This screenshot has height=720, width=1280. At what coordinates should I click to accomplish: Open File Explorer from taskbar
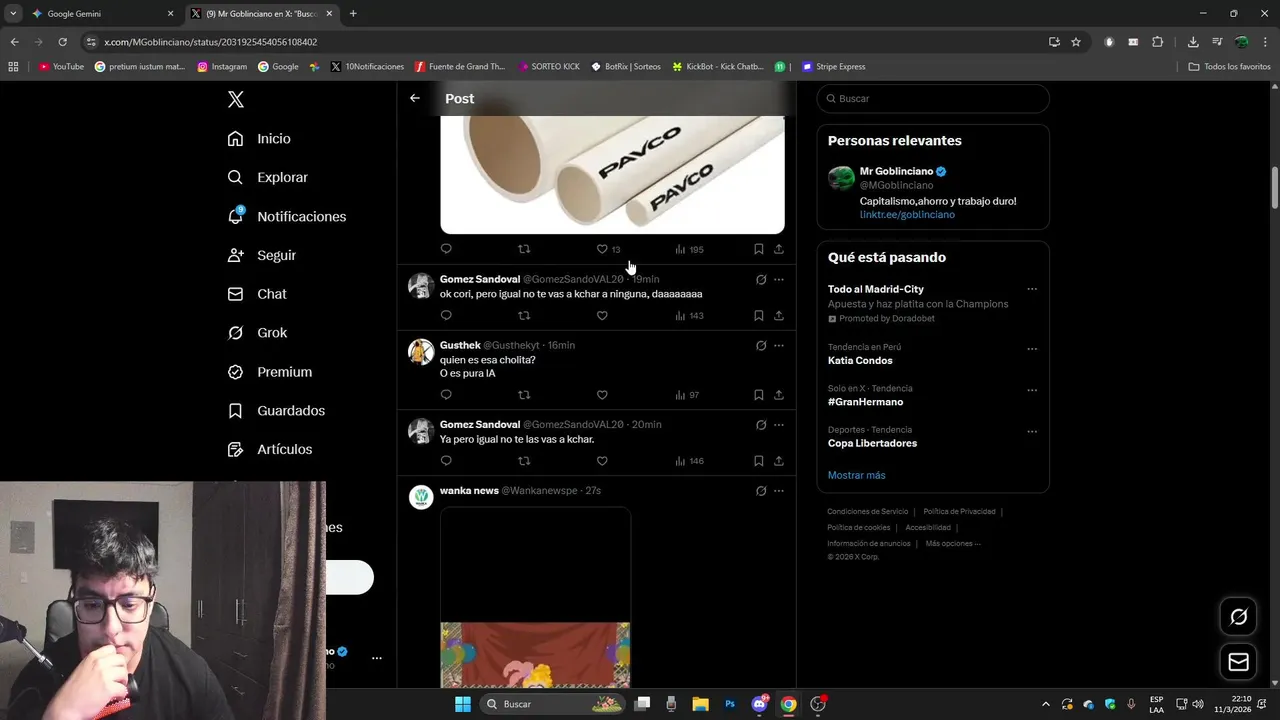700,704
